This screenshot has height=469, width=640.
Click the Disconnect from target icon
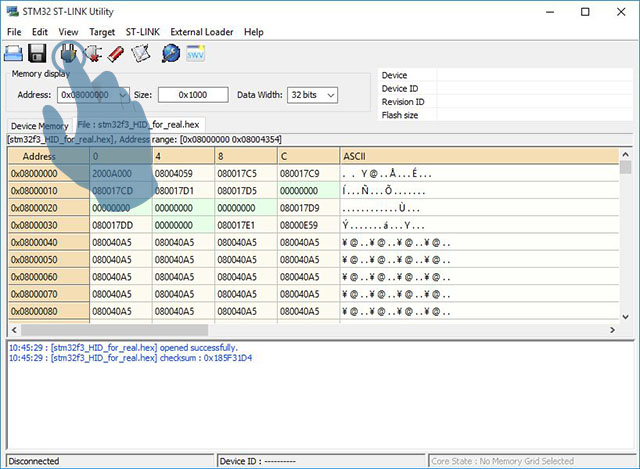[x=93, y=53]
